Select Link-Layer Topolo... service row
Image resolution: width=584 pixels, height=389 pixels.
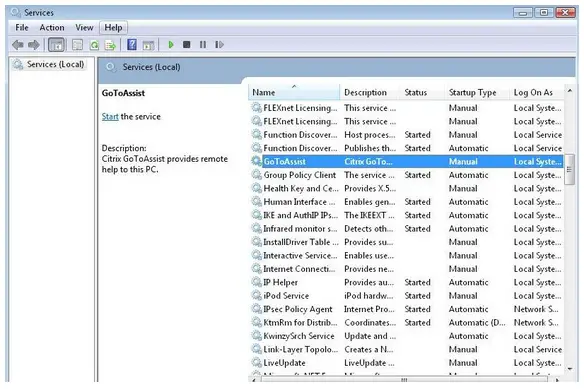click(x=406, y=349)
